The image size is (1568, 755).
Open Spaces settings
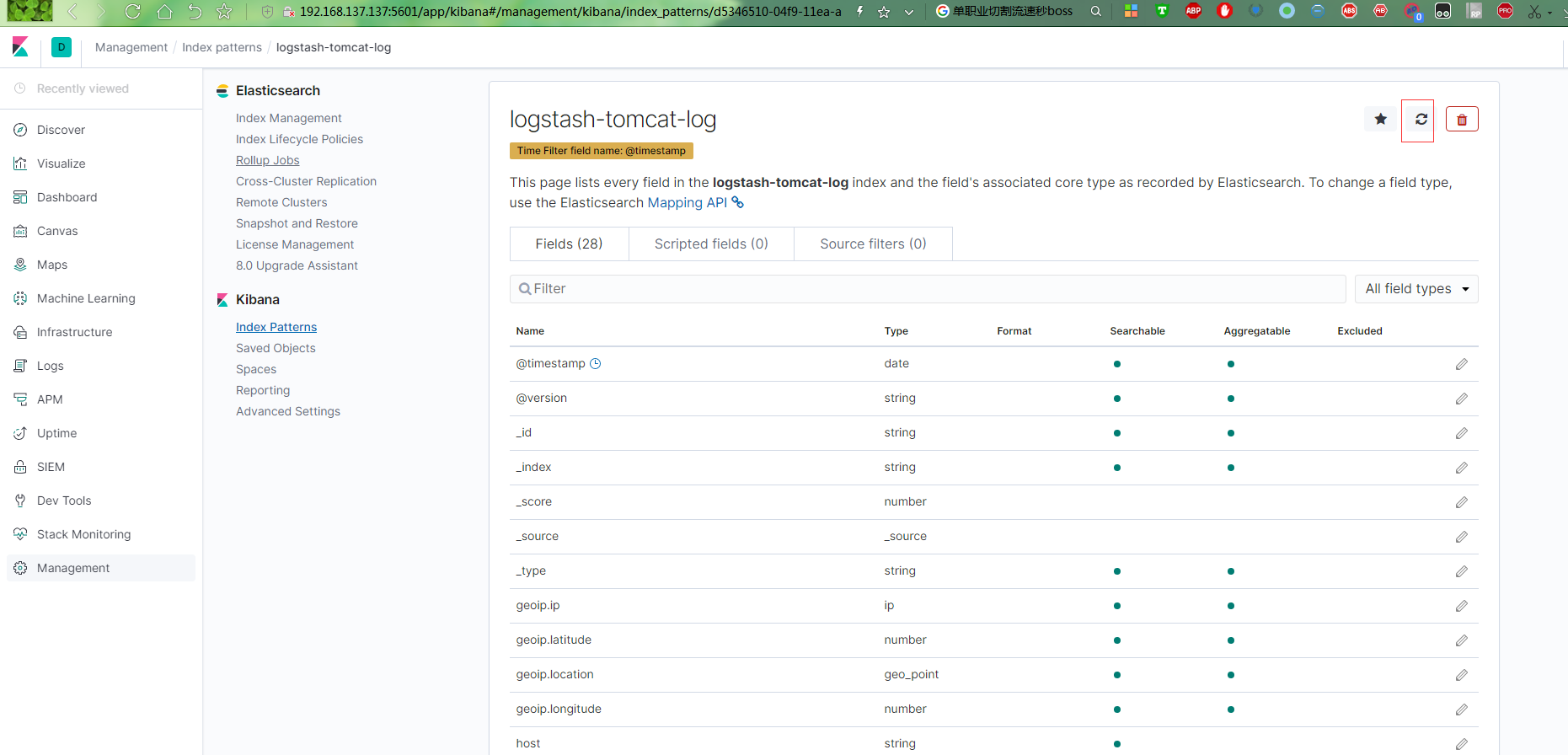256,369
